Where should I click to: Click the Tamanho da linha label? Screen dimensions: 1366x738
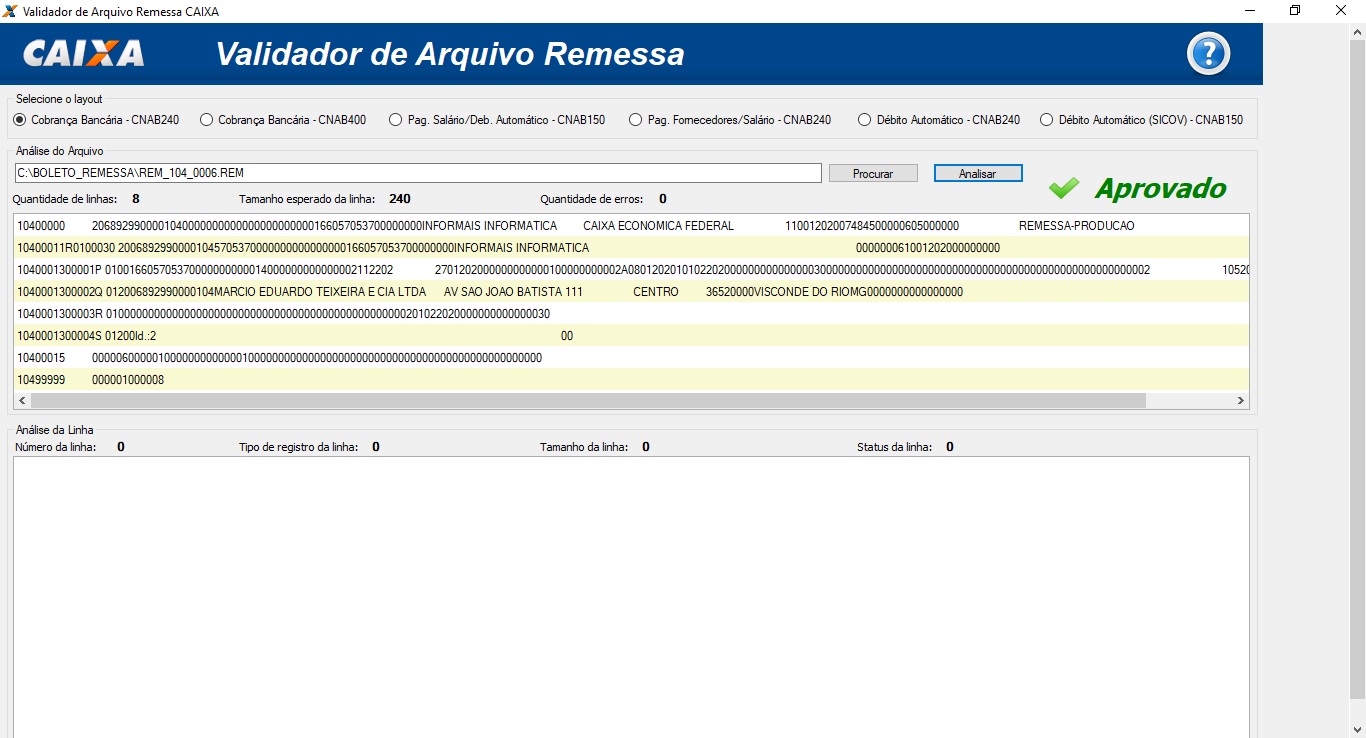(584, 447)
